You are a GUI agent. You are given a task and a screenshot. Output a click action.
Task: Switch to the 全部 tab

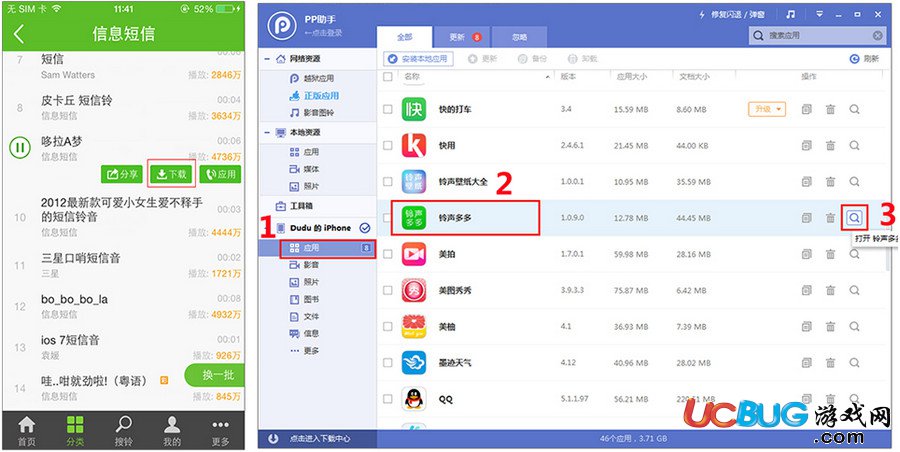click(x=405, y=37)
